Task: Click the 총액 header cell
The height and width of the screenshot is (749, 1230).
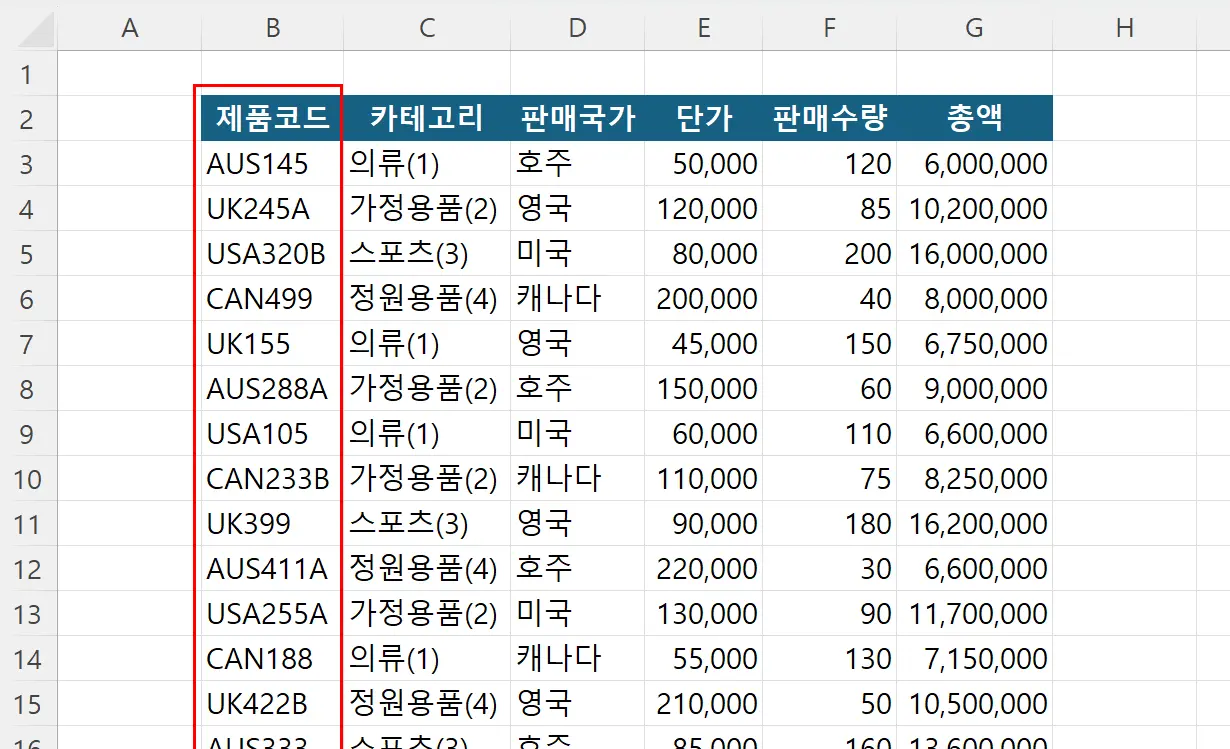Action: tap(973, 118)
